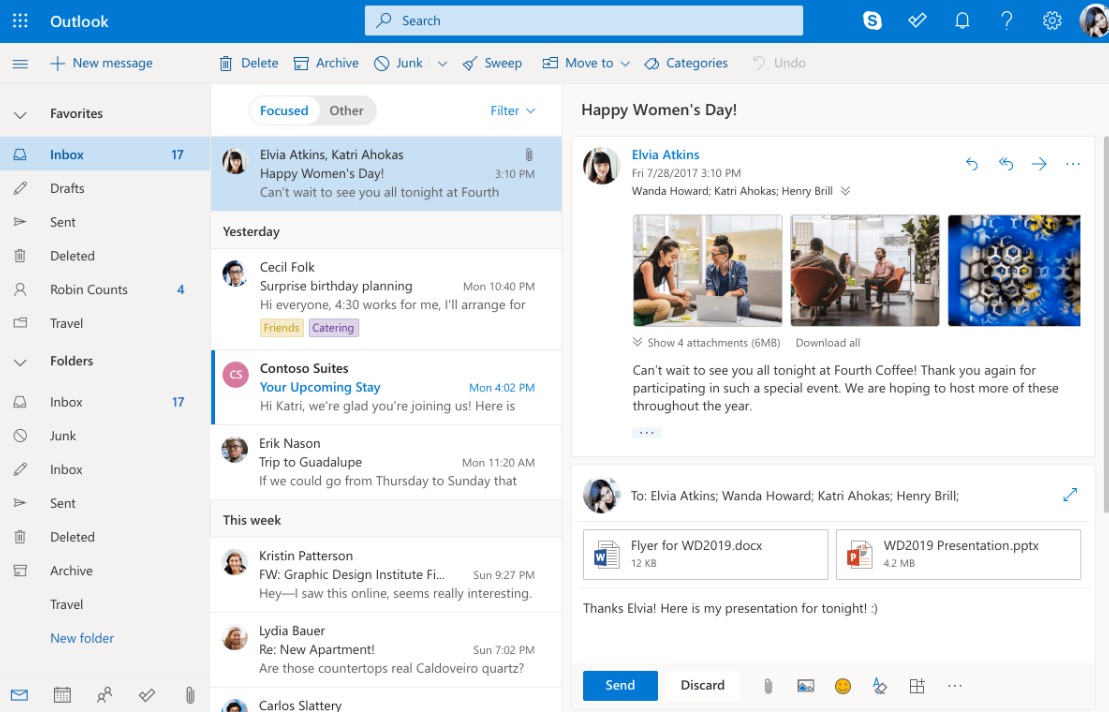This screenshot has width=1109, height=712.
Task: Open the Move to dropdown
Action: tap(586, 63)
